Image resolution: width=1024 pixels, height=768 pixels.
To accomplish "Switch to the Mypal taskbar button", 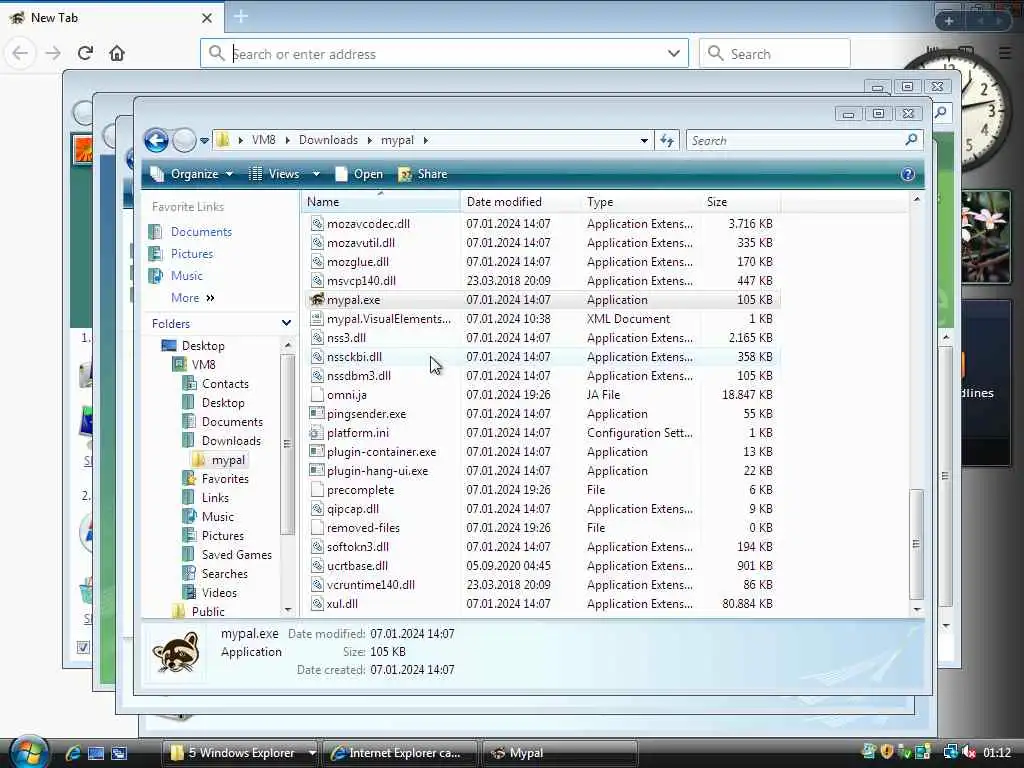I will (559, 753).
